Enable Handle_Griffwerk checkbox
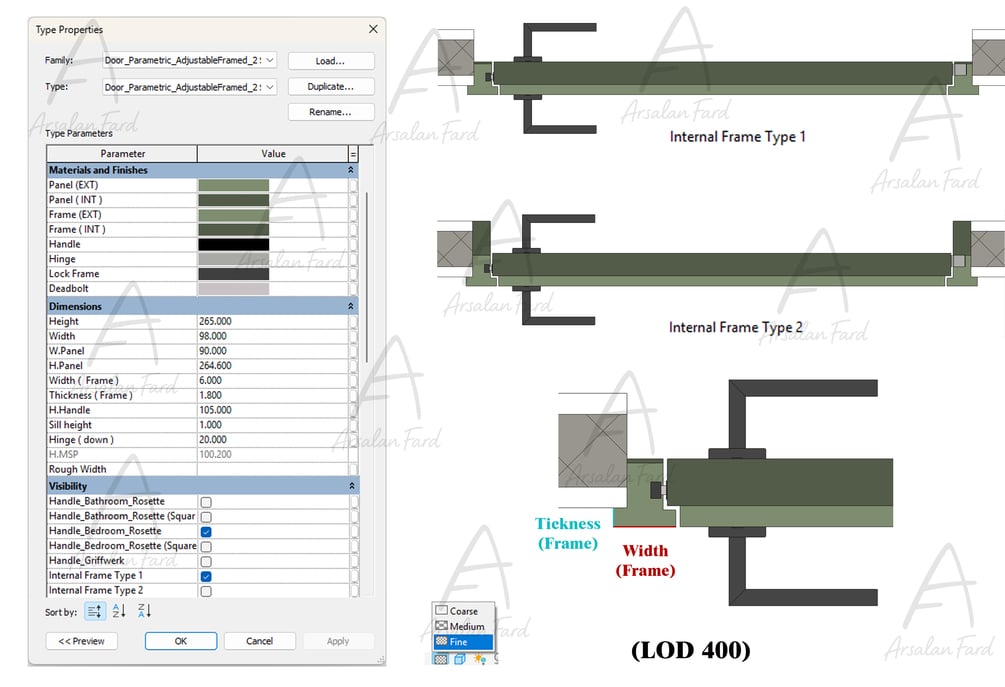This screenshot has height=687, width=1005. [206, 561]
